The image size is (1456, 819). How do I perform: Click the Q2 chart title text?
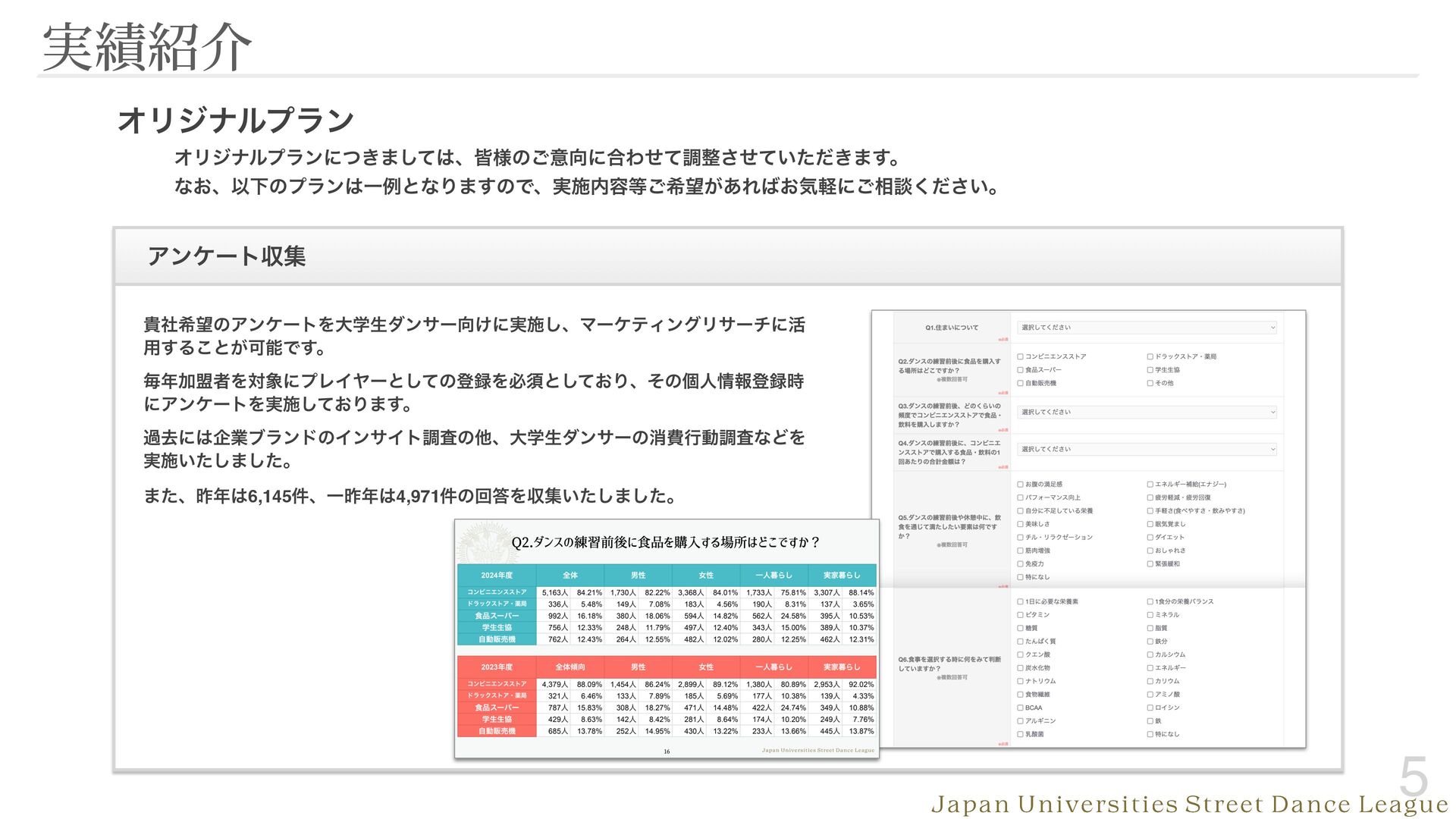(x=666, y=542)
